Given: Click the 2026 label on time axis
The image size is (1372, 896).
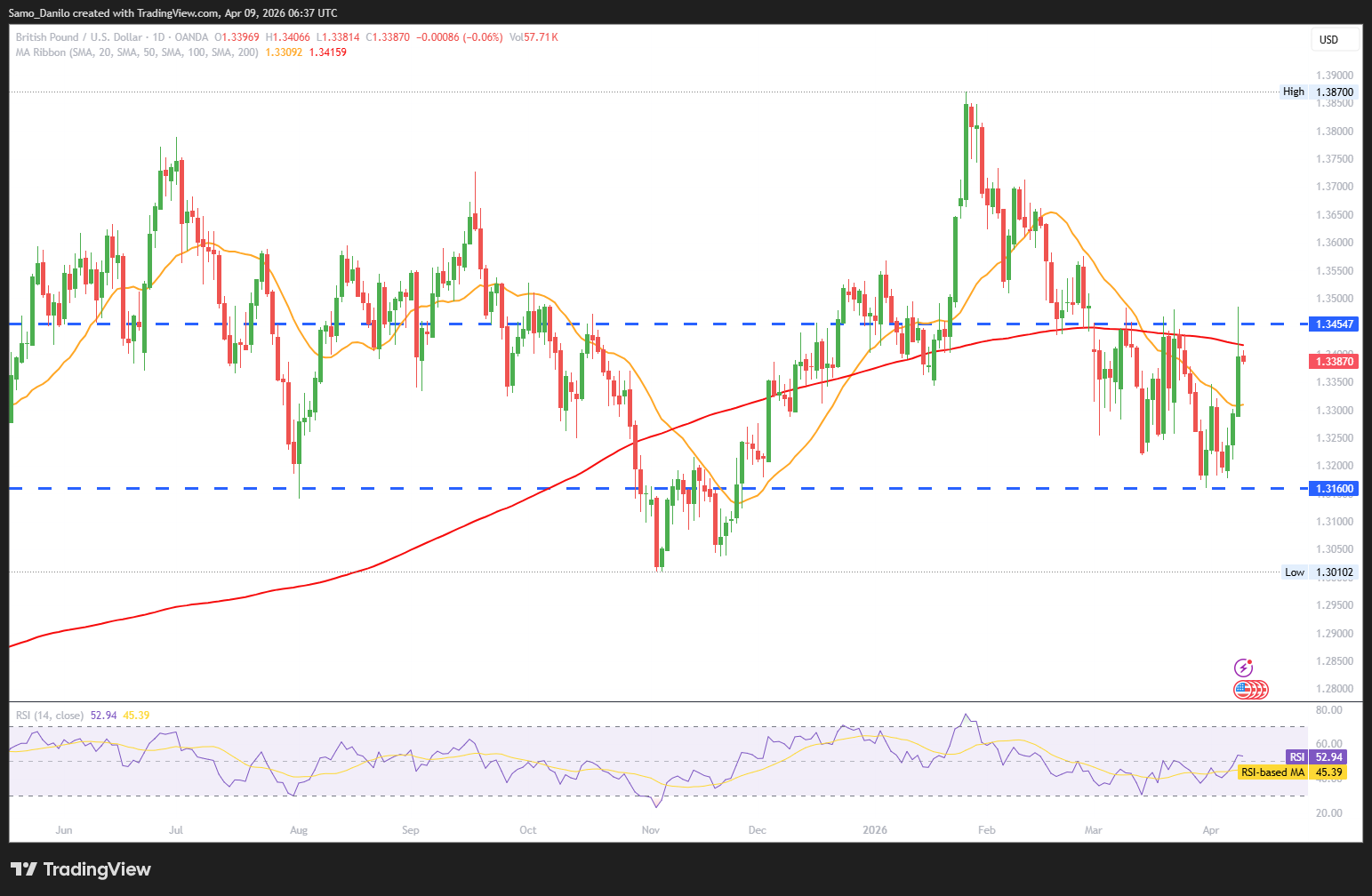Looking at the screenshot, I should (x=875, y=830).
